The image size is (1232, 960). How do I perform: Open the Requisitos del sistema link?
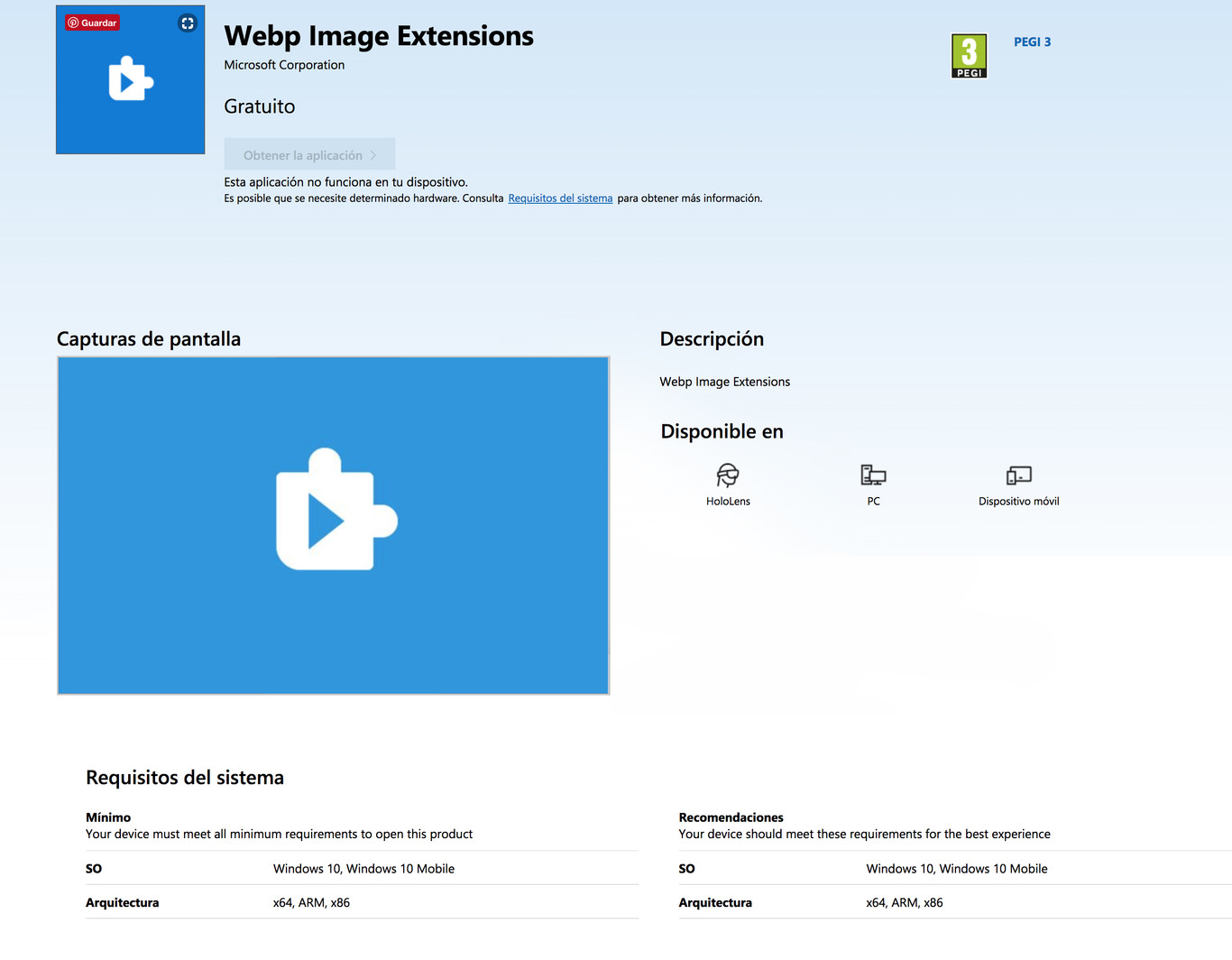[560, 198]
